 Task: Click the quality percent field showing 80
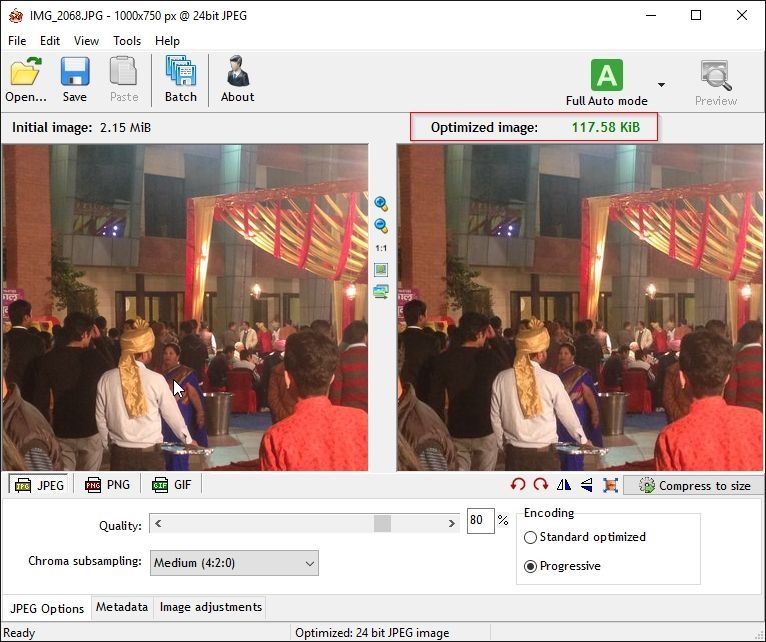(x=480, y=520)
